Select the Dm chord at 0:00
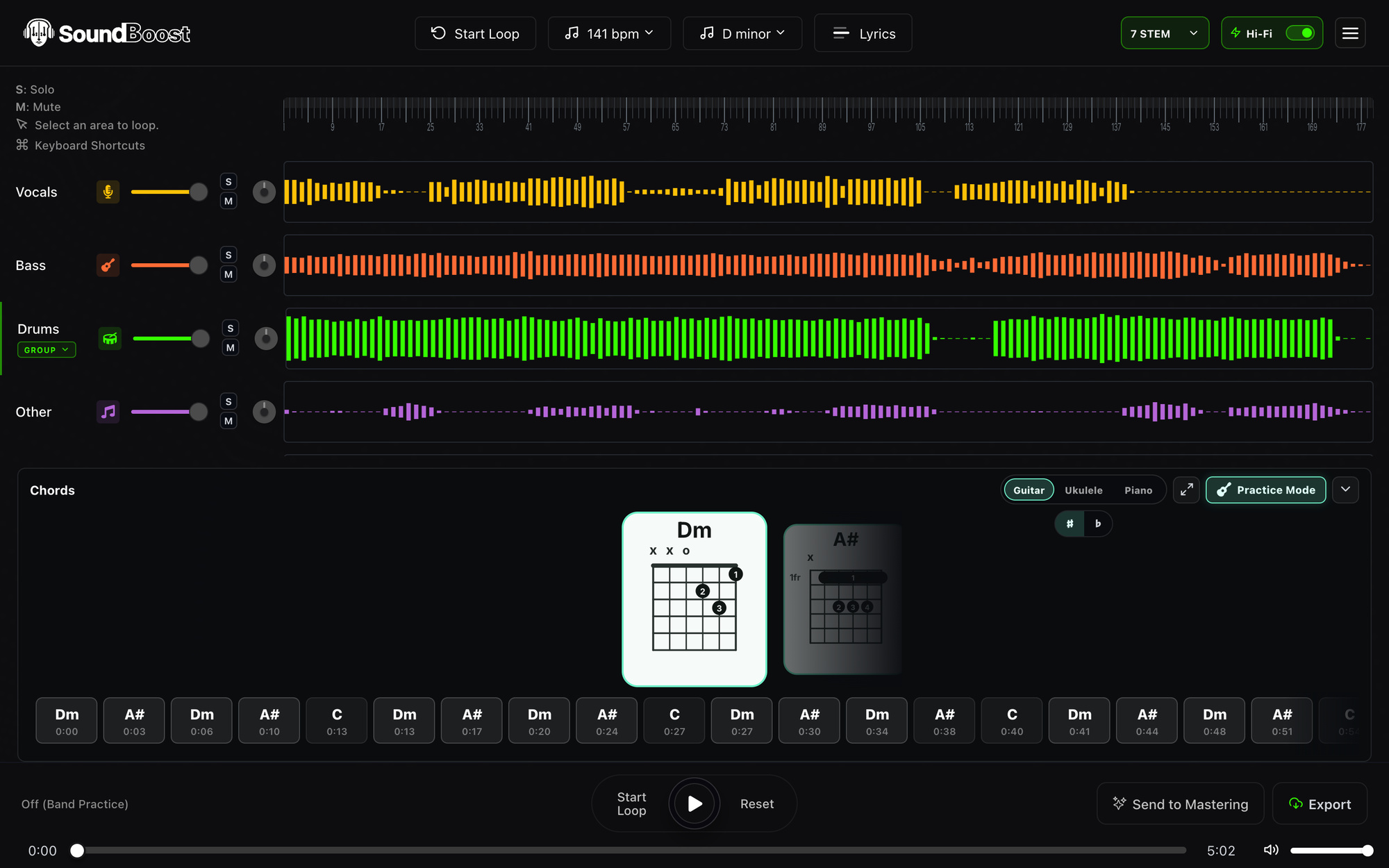Image resolution: width=1389 pixels, height=868 pixels. pyautogui.click(x=67, y=721)
